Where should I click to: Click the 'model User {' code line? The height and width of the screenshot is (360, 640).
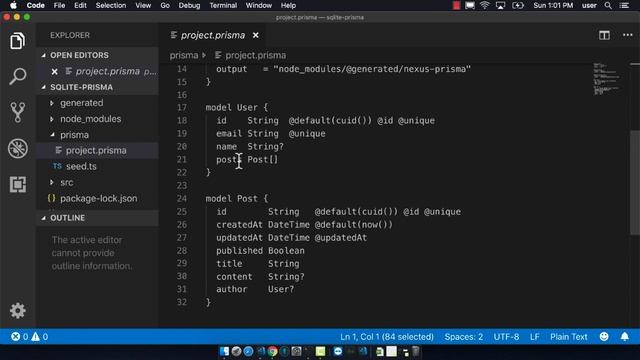point(237,108)
